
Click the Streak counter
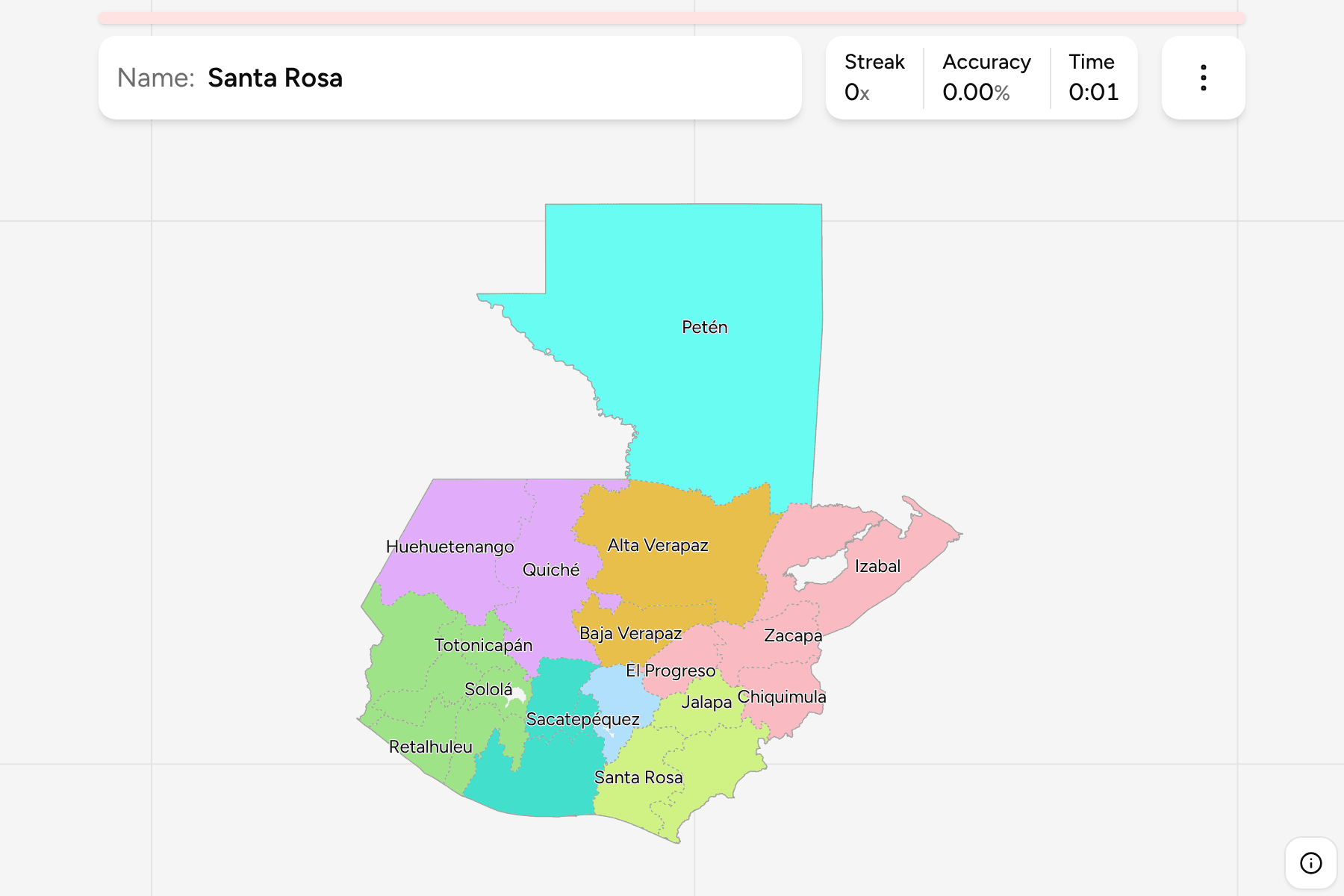tap(874, 78)
